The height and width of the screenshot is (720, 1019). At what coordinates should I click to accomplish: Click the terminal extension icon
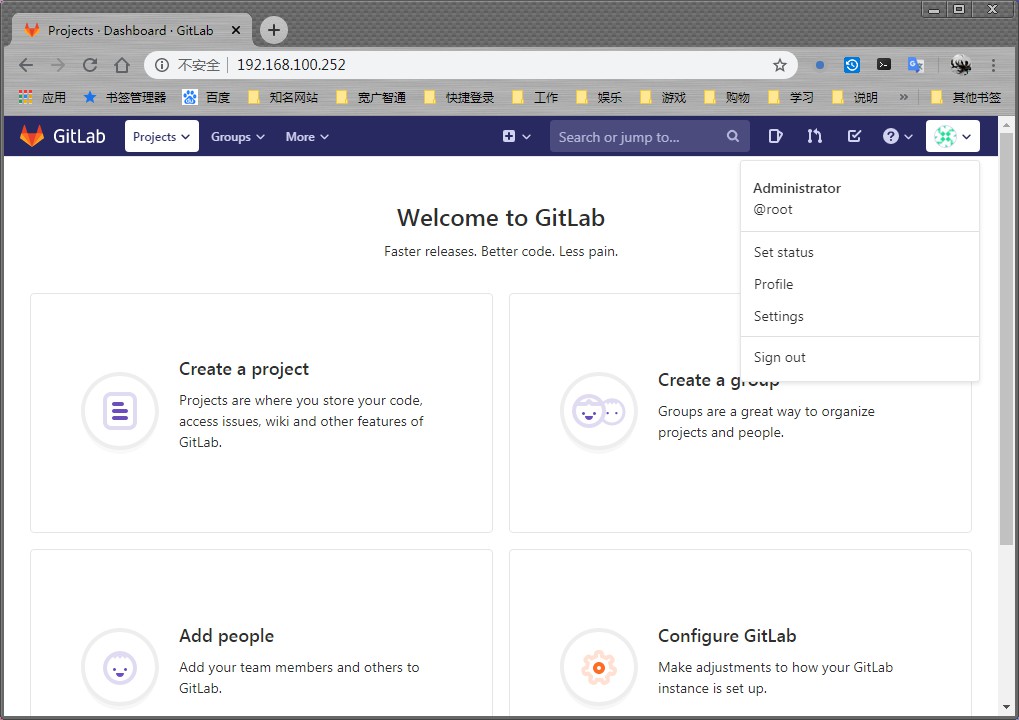884,64
